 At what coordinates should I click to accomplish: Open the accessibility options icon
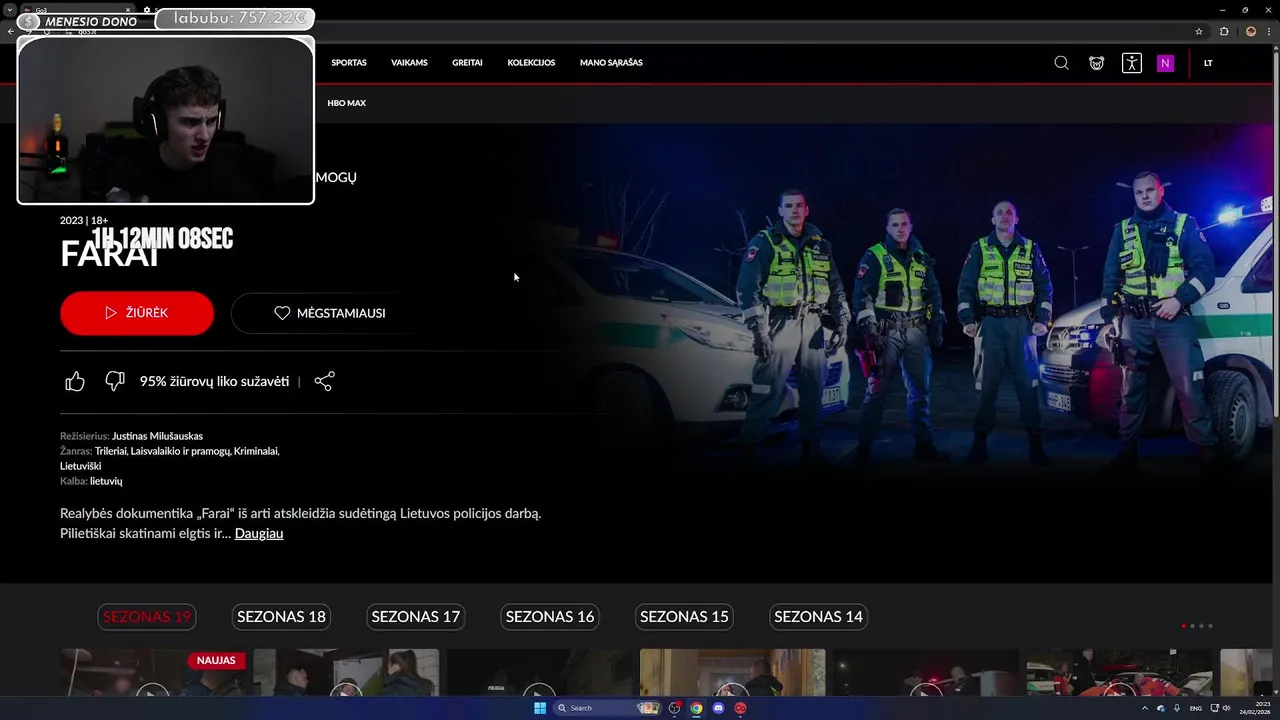click(x=1131, y=63)
